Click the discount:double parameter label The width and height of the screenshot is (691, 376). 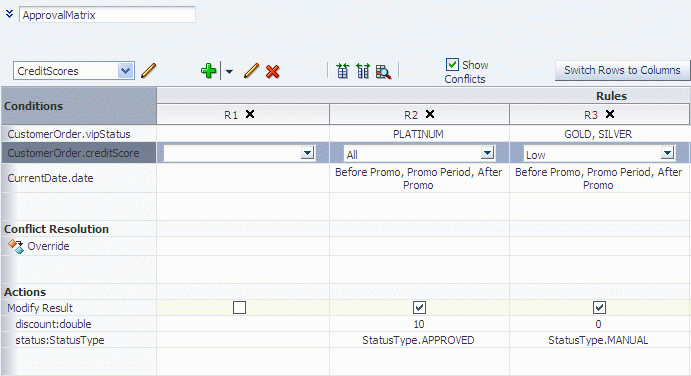point(53,324)
